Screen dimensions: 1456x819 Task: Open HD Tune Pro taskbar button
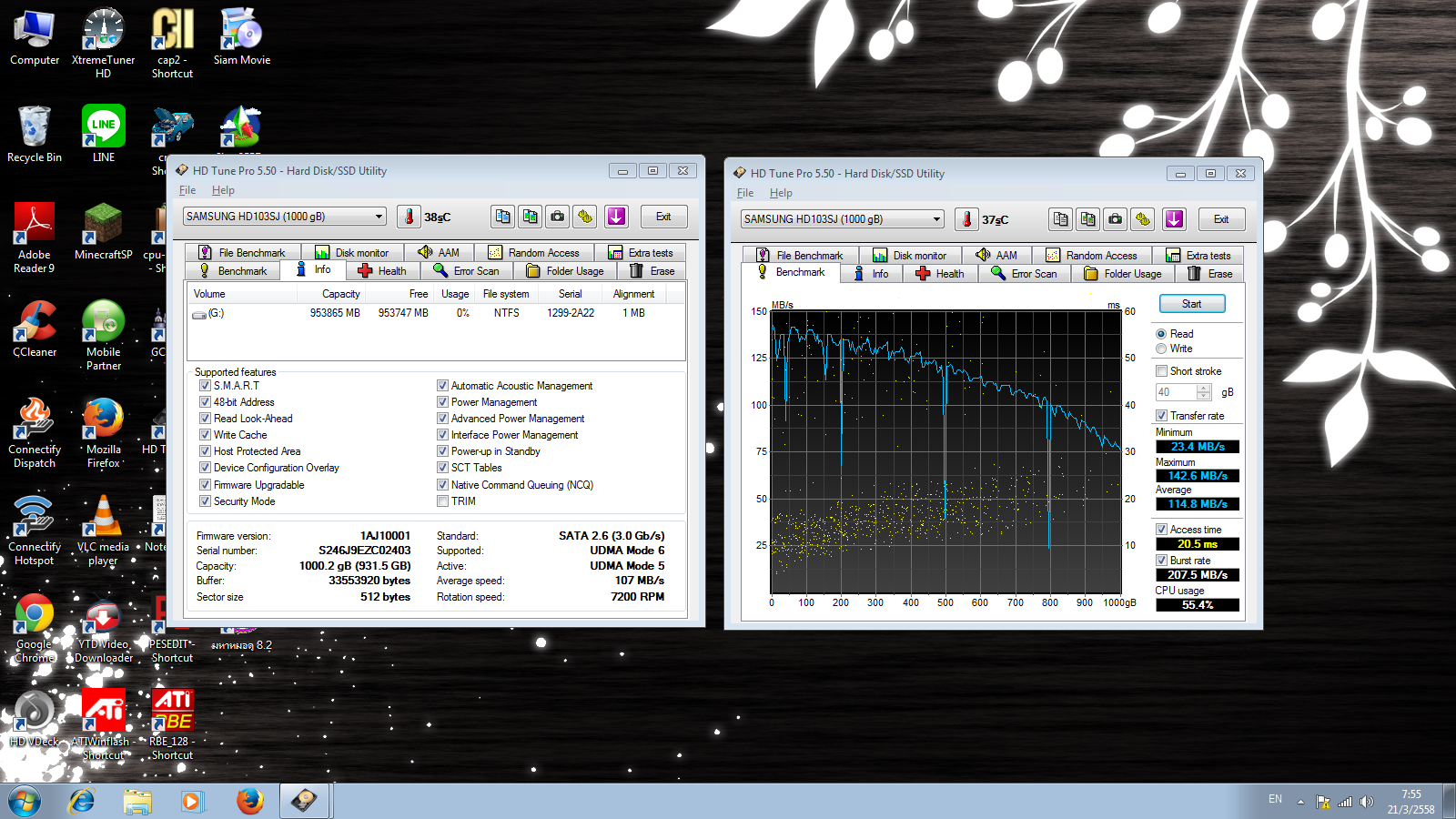304,801
